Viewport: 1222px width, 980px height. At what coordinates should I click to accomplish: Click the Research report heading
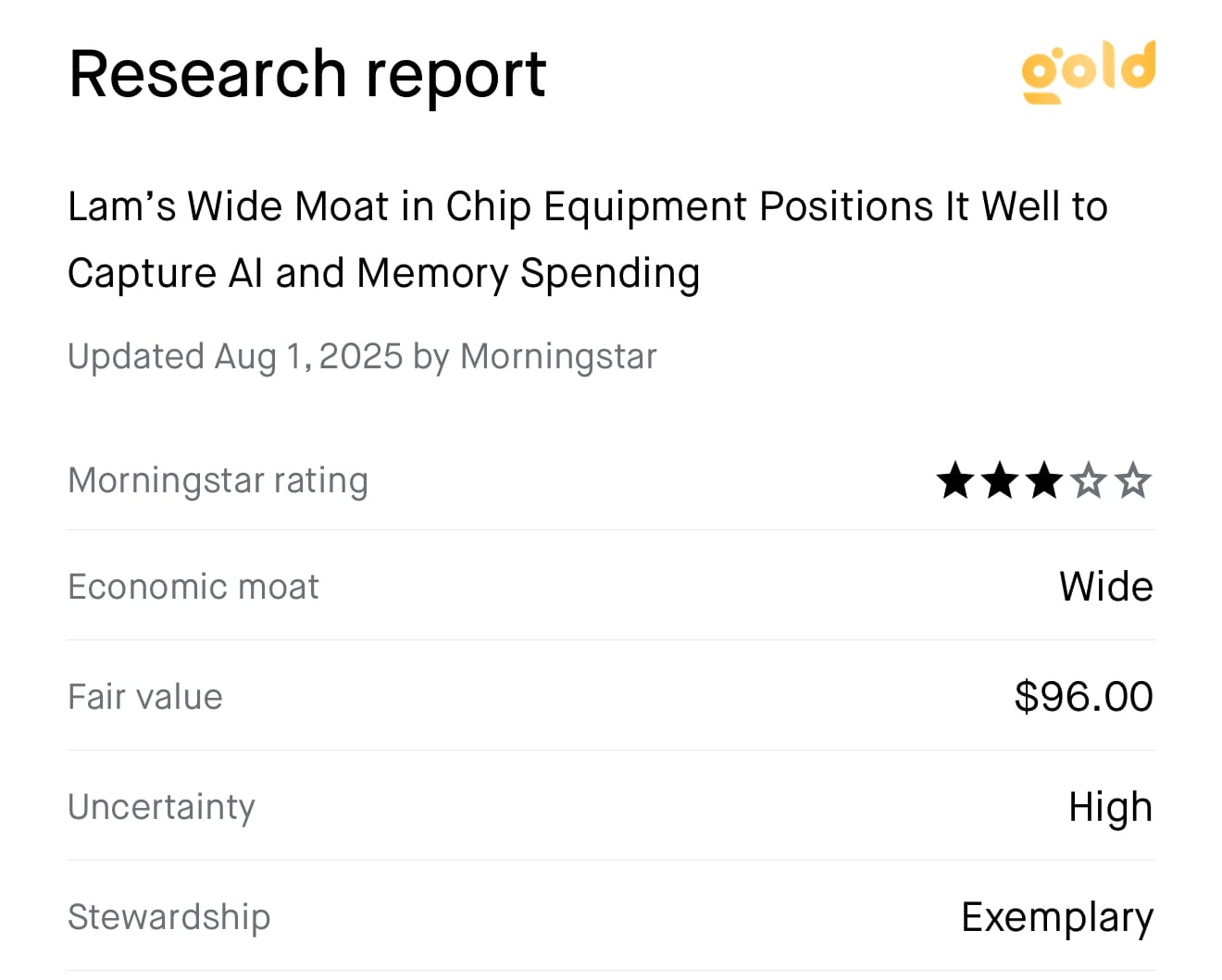click(x=307, y=74)
